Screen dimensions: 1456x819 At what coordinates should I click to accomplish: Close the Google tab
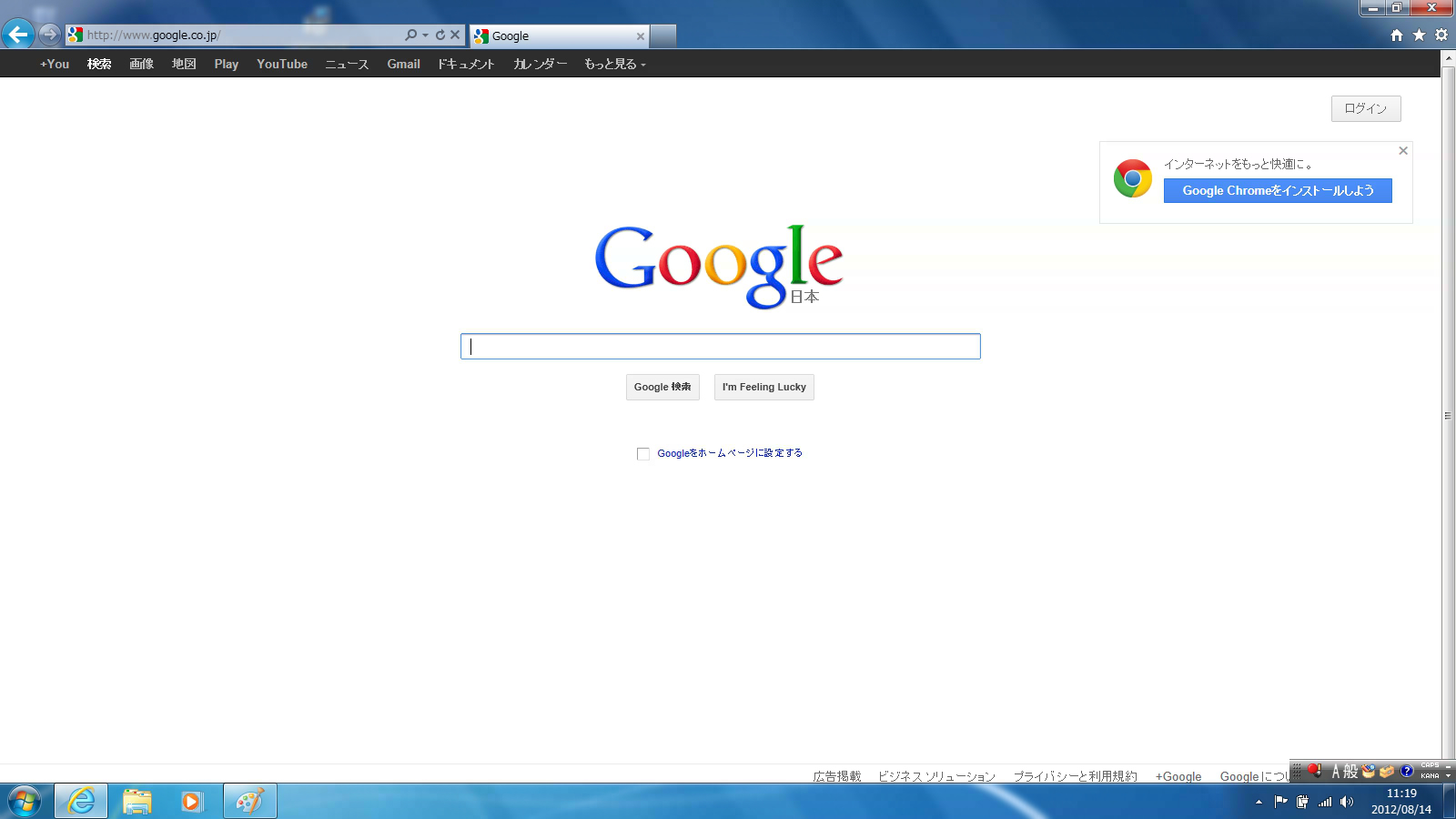point(641,36)
